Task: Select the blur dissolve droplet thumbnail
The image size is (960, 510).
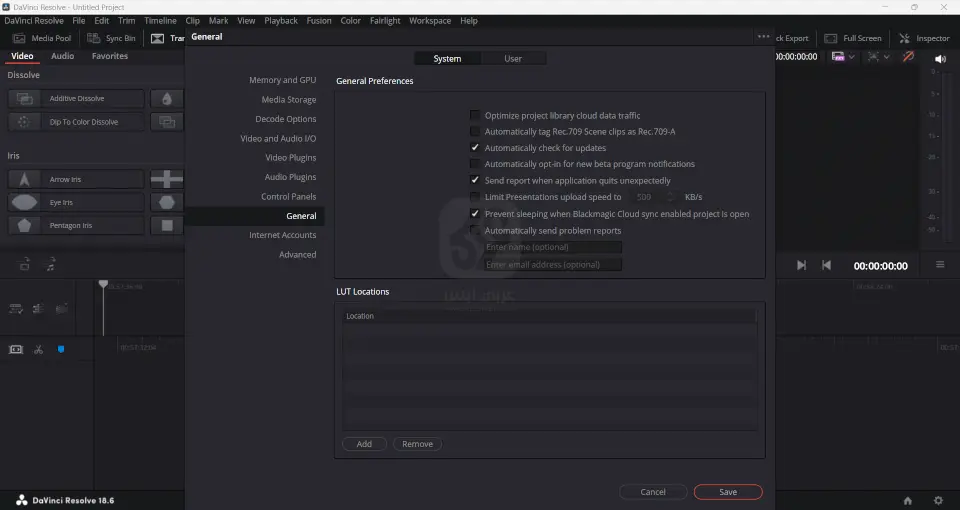Action: (167, 98)
